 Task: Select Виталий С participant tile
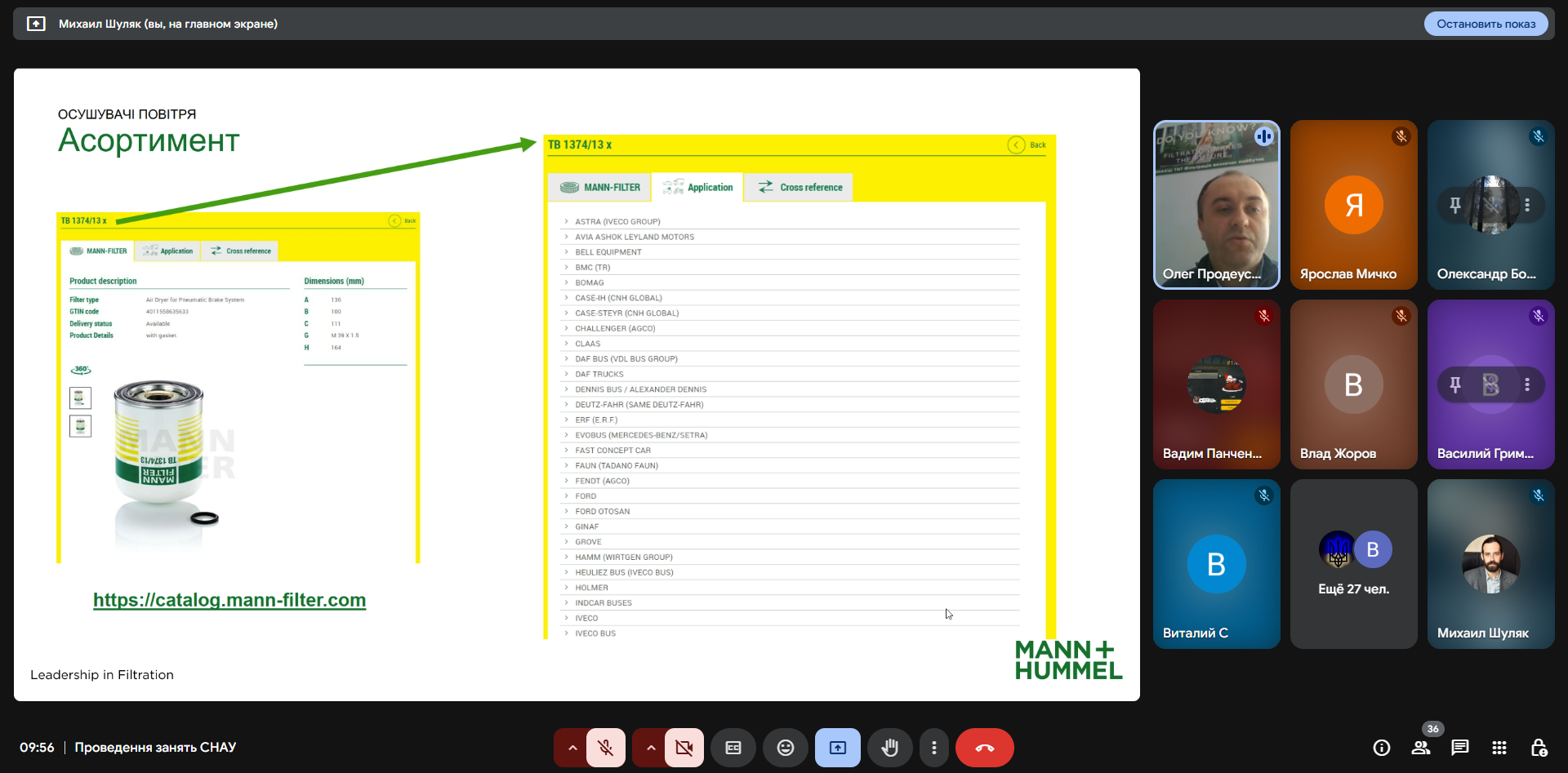1217,564
